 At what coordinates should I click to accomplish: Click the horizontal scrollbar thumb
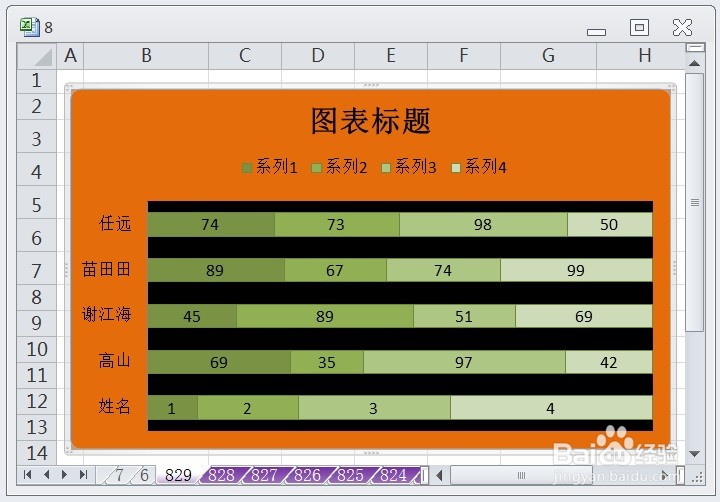tap(521, 475)
